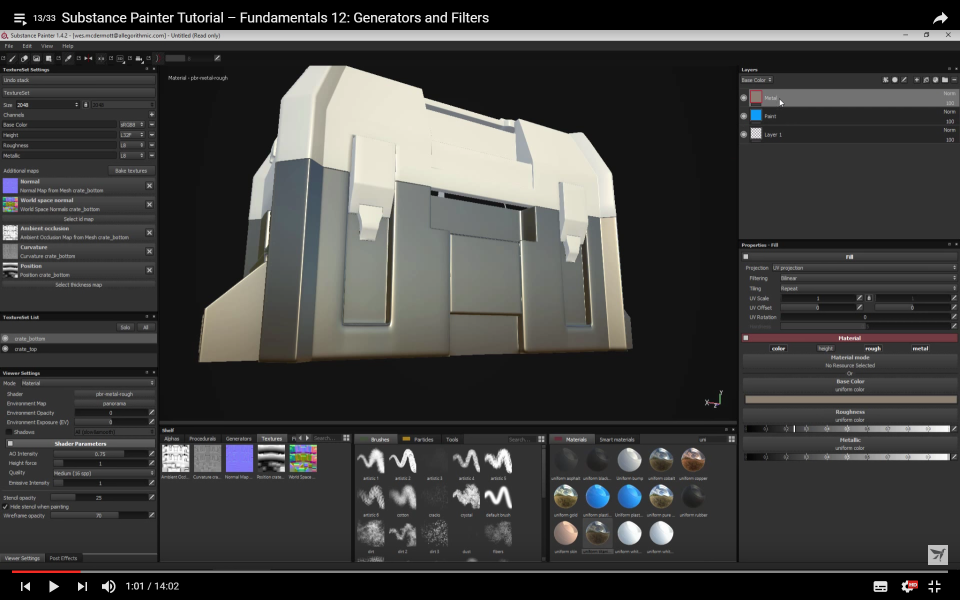
Task: Delete the selected layer
Action: [954, 80]
